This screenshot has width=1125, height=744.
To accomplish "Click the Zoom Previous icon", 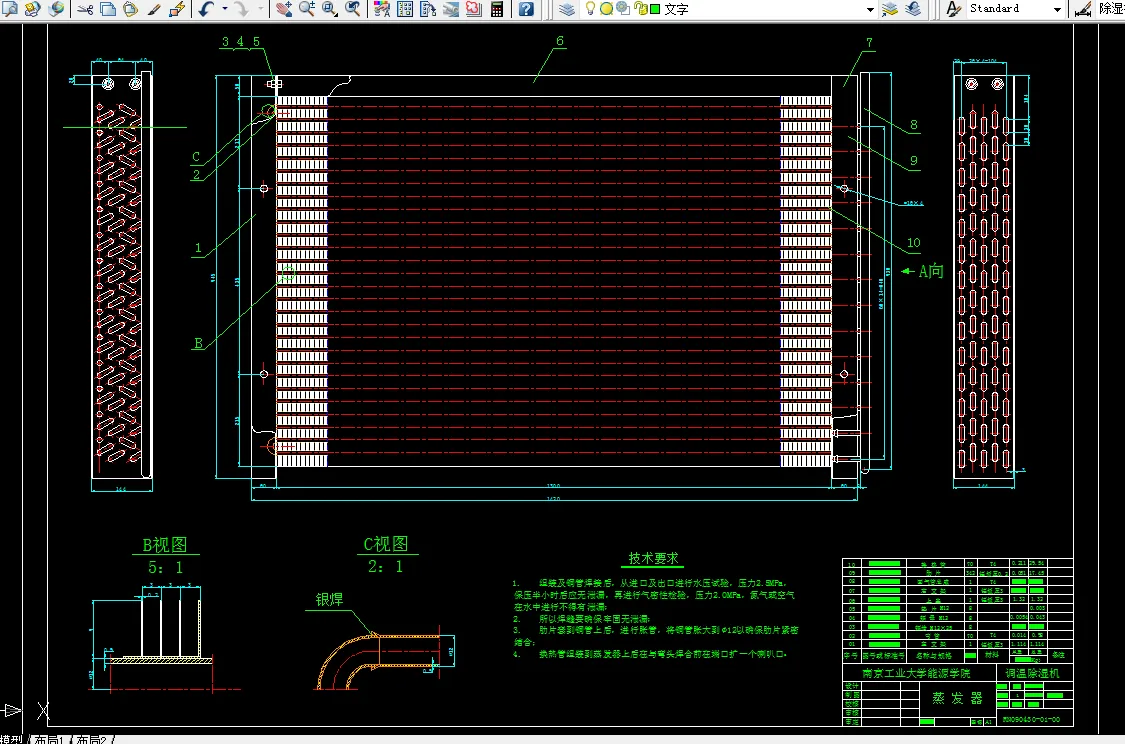I will coord(353,9).
